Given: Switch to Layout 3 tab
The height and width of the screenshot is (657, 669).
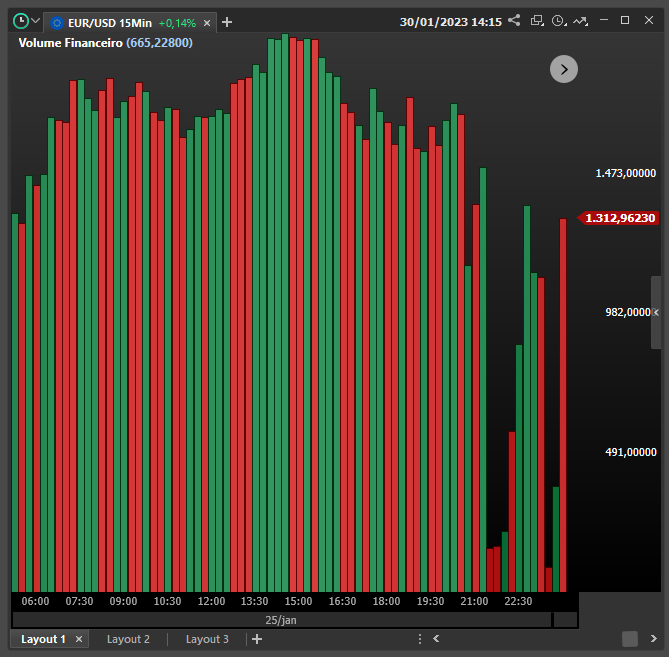Looking at the screenshot, I should pyautogui.click(x=207, y=639).
